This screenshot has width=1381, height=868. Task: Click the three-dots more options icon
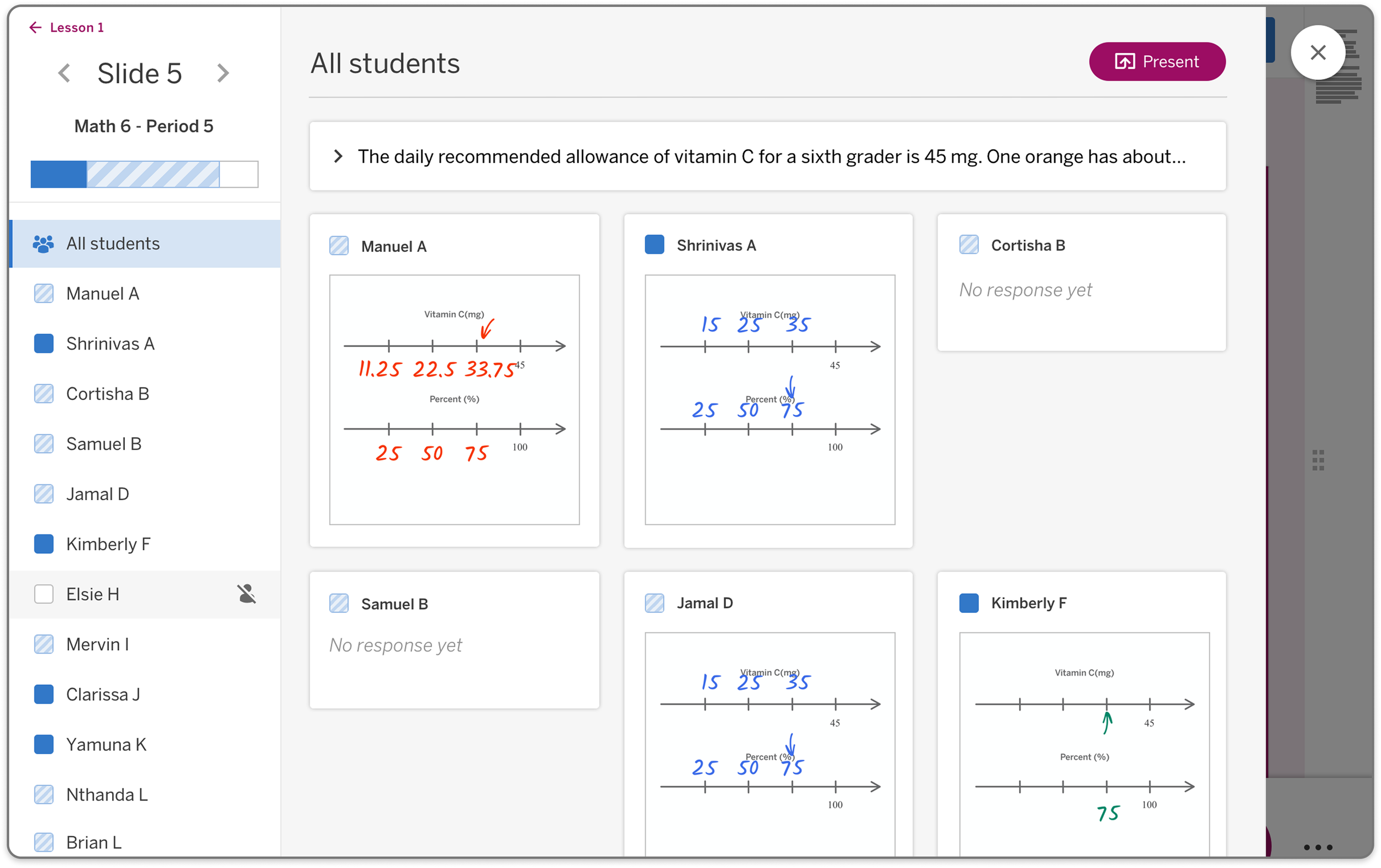[x=1318, y=847]
